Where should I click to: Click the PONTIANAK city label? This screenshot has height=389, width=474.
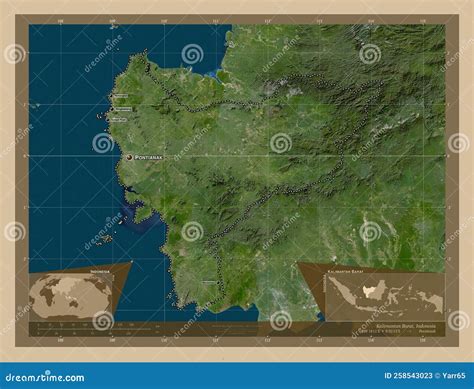point(148,157)
